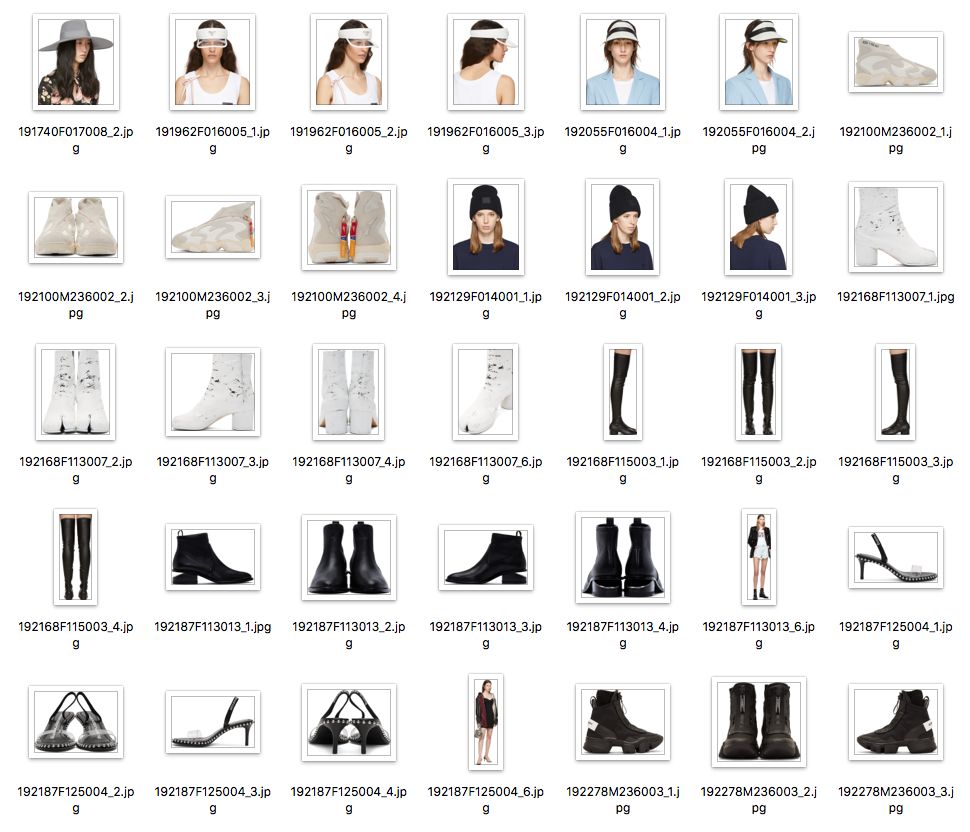Select the 192278M236003_1.jpg black sneaker thumbnail
Viewport: 970px width, 832px height.
[622, 722]
